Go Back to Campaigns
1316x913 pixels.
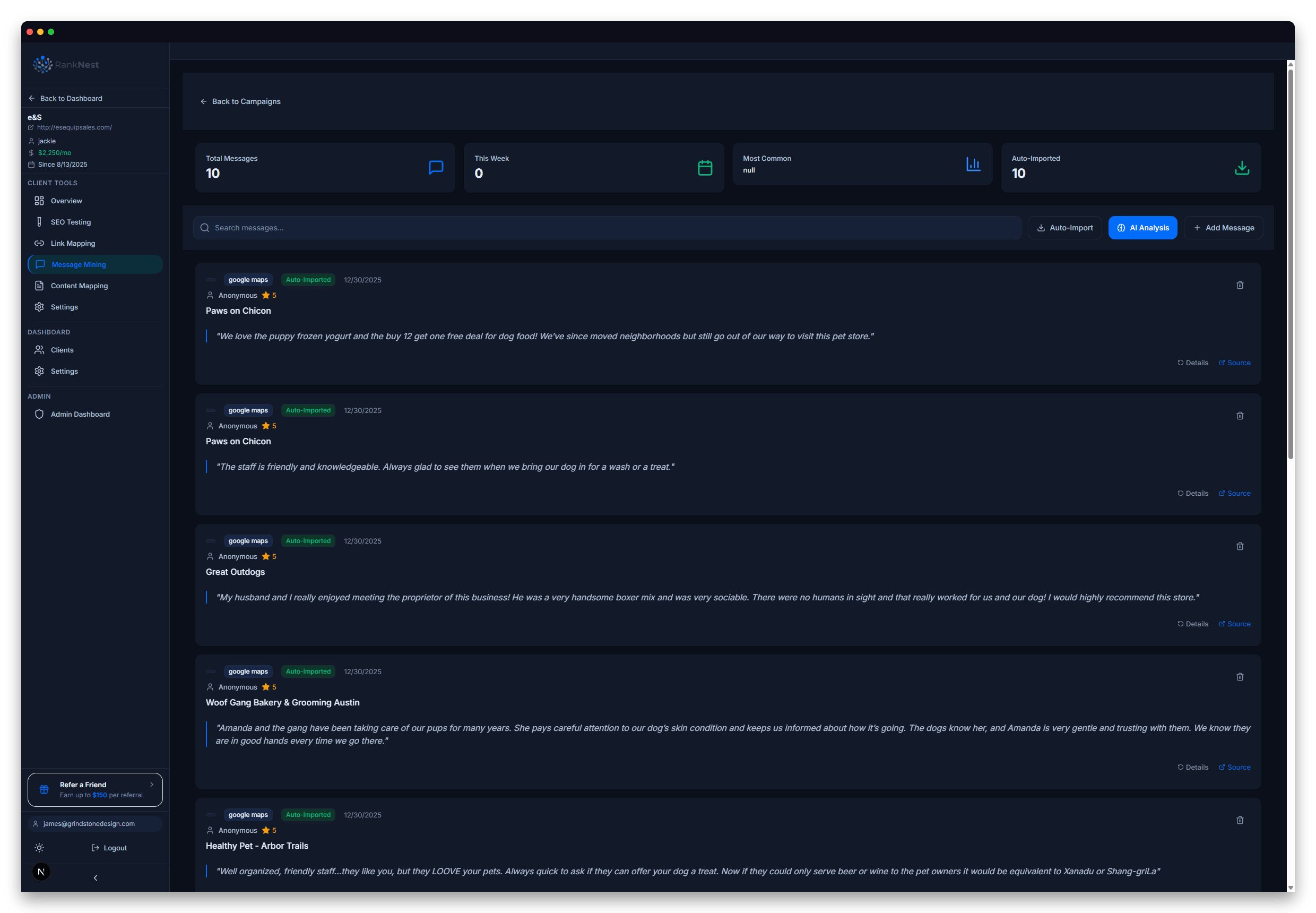point(240,101)
